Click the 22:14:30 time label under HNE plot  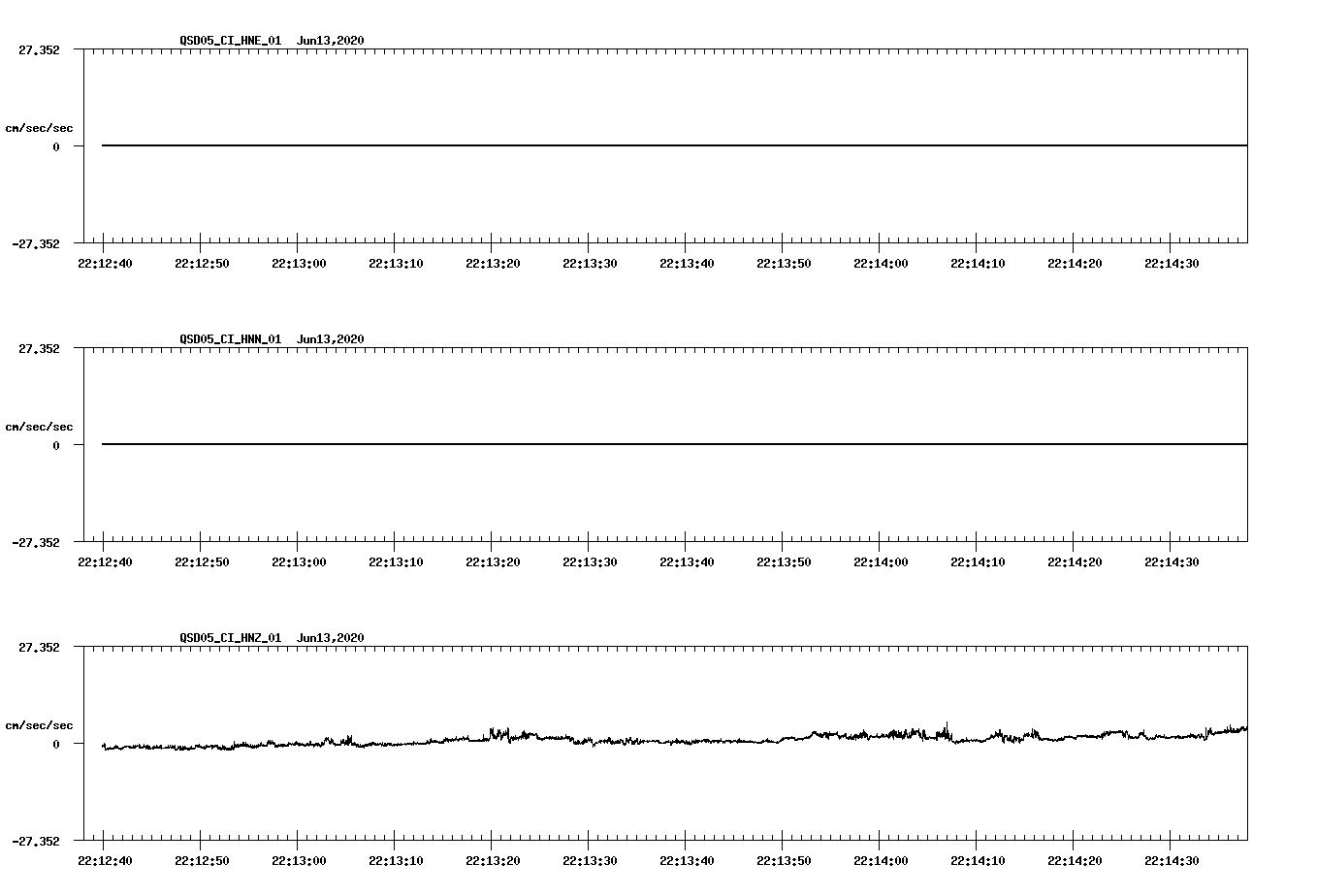tap(1172, 264)
